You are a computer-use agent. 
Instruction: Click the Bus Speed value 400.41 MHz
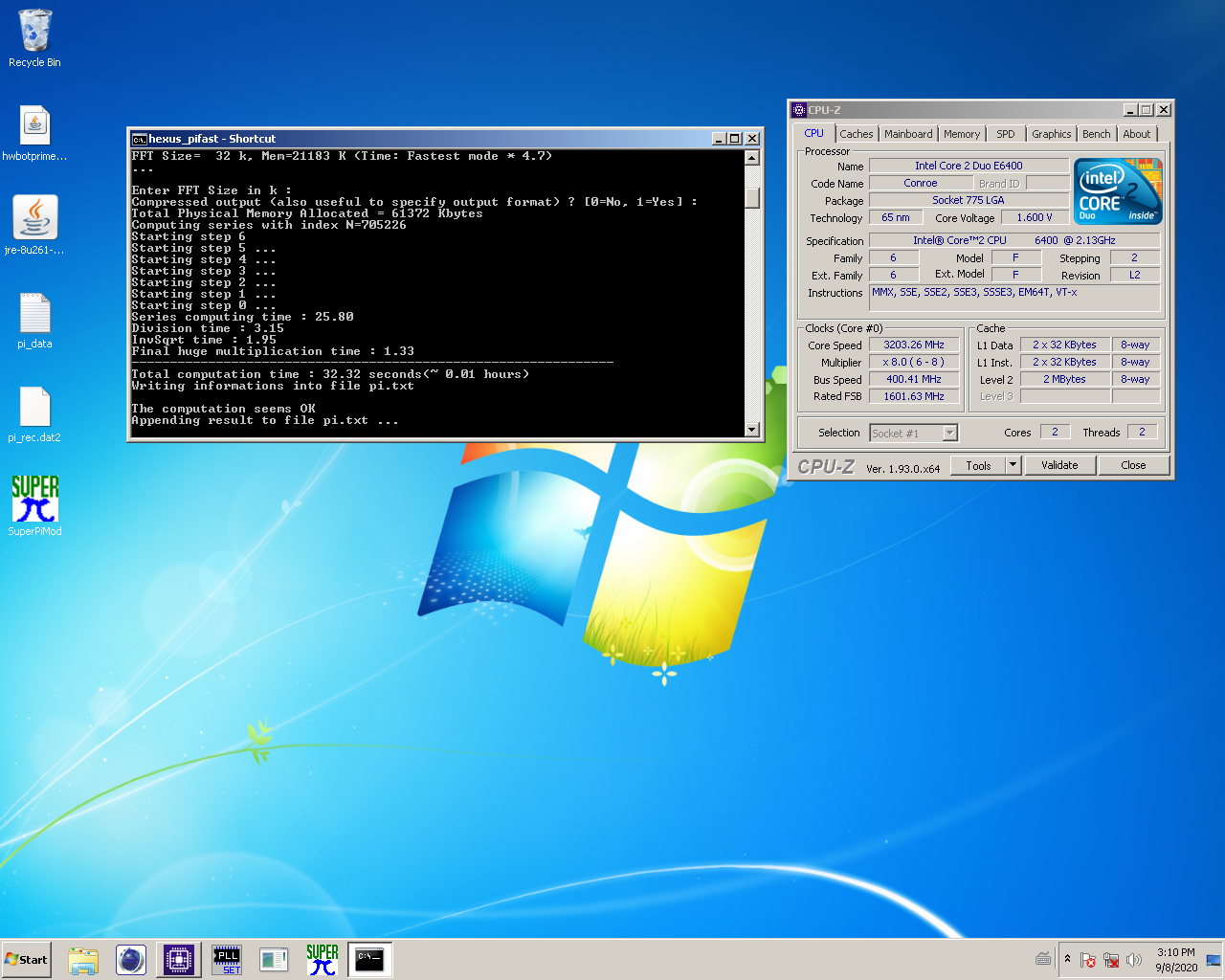coord(914,379)
